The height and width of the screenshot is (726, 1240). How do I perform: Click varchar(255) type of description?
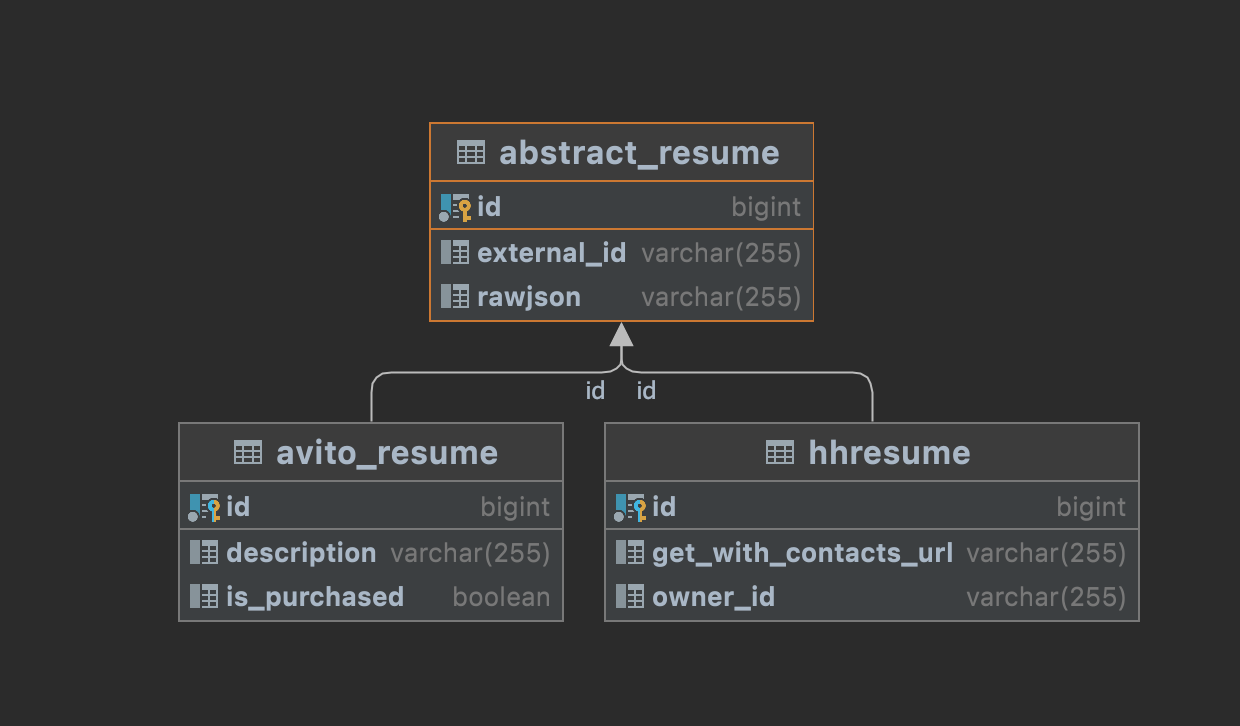(470, 554)
